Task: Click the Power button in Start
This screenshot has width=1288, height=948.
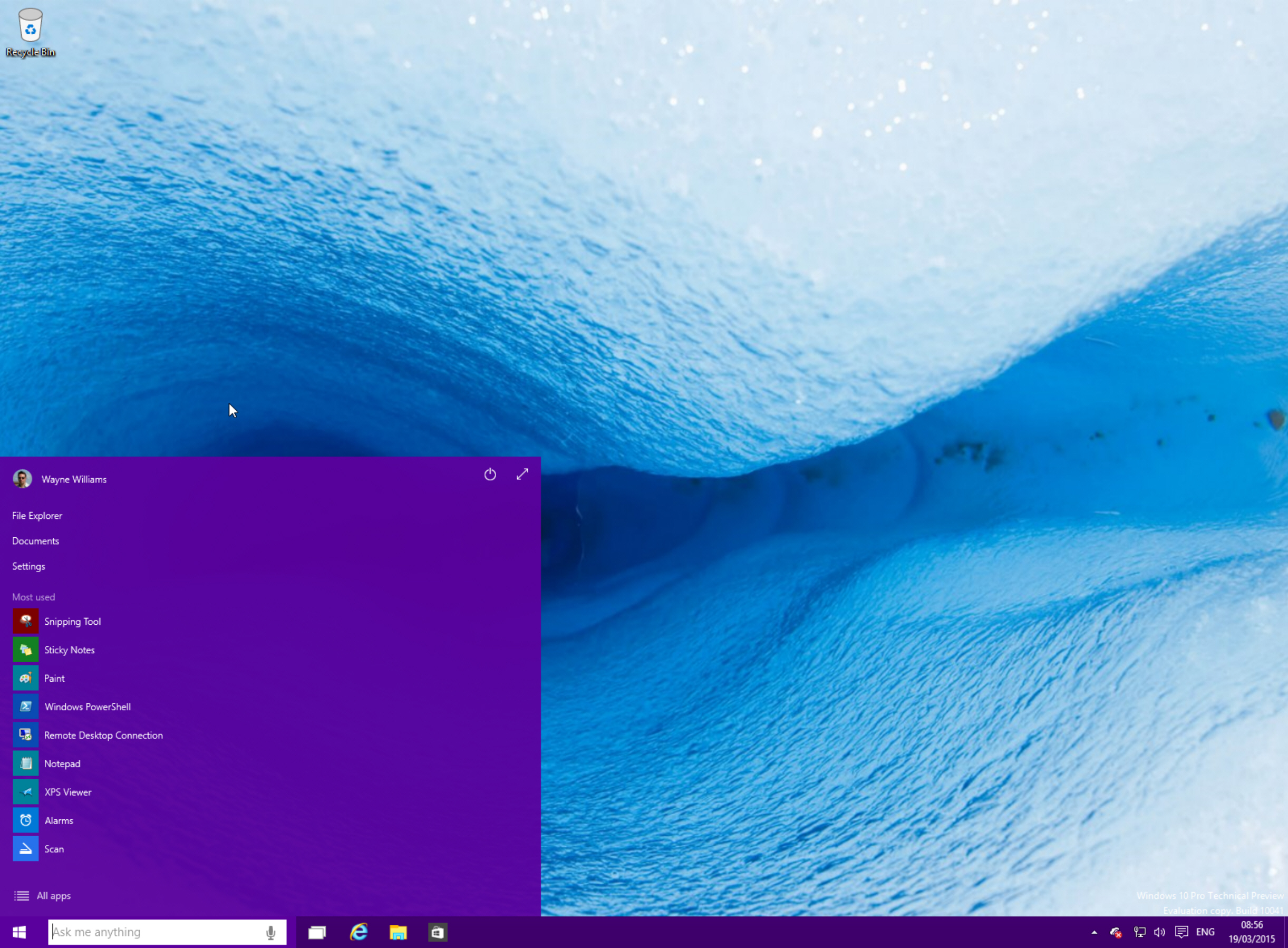Action: pyautogui.click(x=490, y=474)
